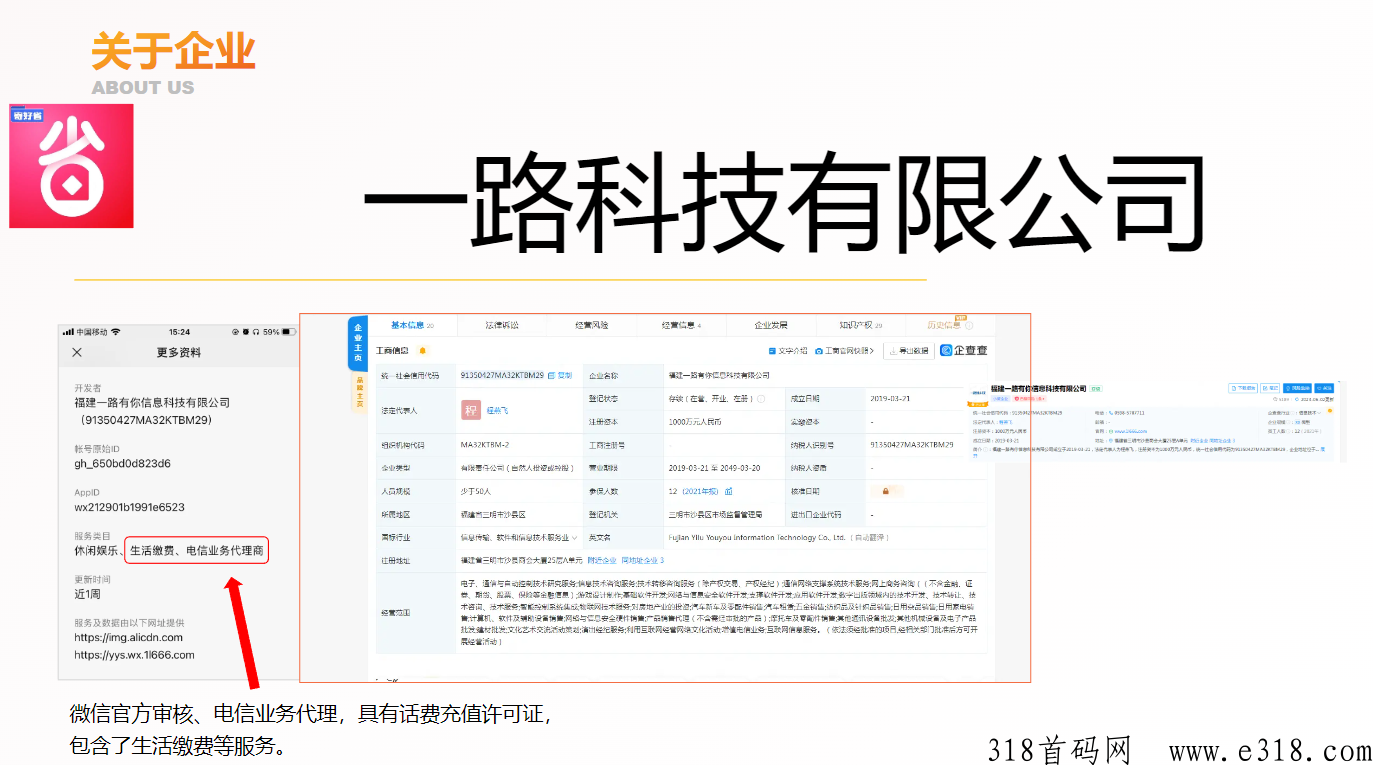This screenshot has height=765, width=1373.
Task: Select the 品牌主页 side tab
Action: (358, 391)
